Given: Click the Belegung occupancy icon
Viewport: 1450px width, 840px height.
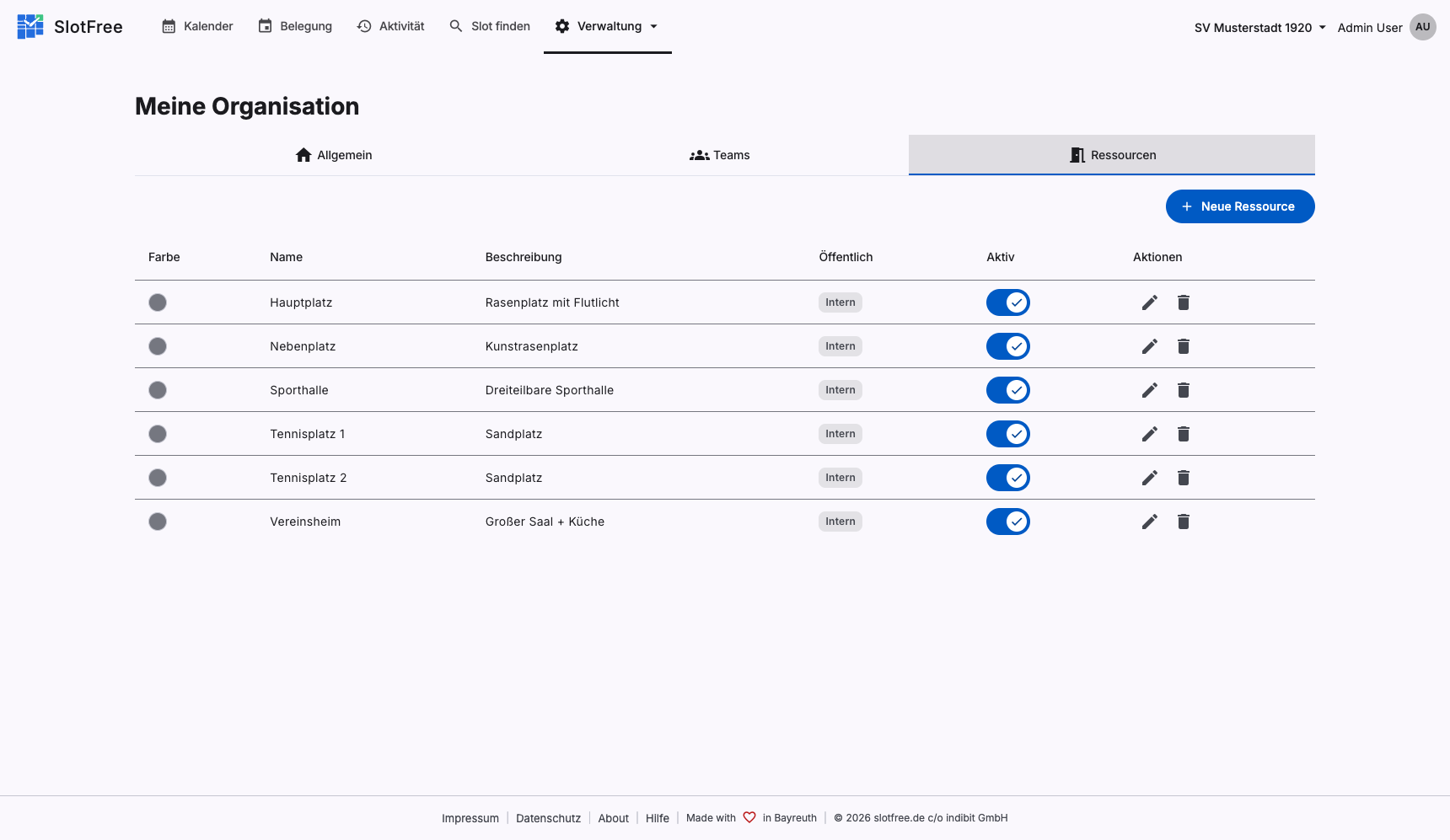Looking at the screenshot, I should [x=265, y=26].
